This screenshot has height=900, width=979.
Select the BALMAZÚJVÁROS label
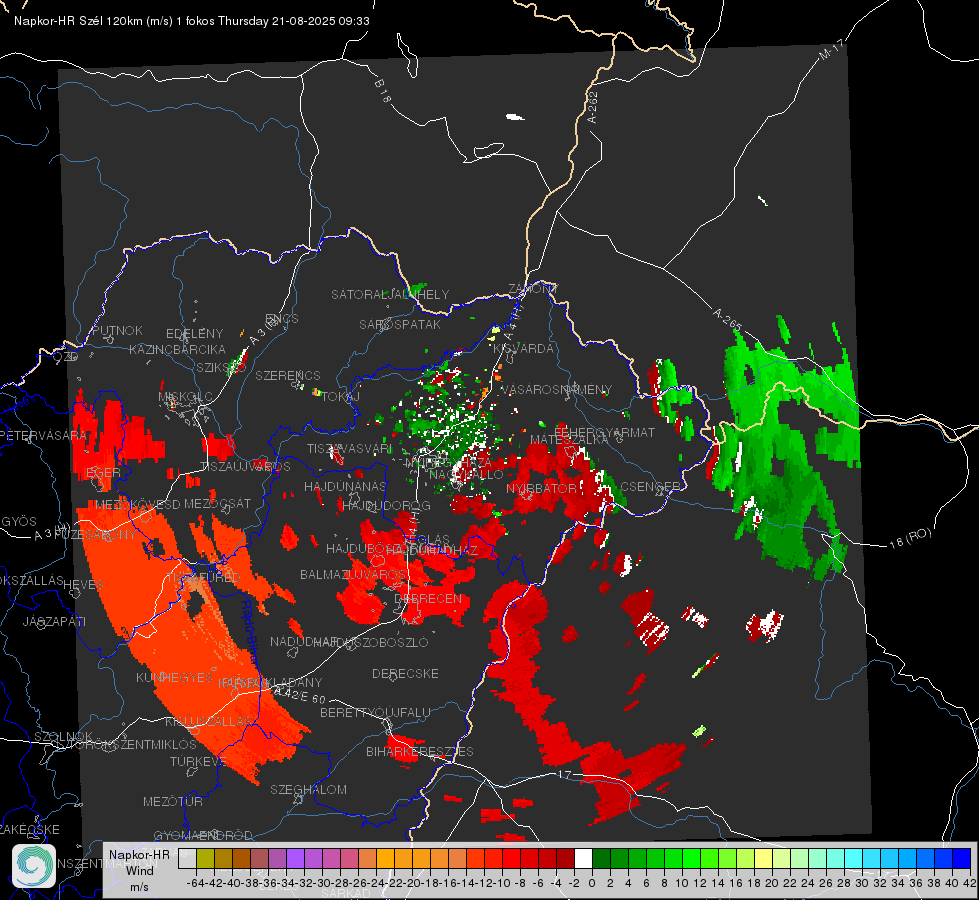tap(353, 574)
